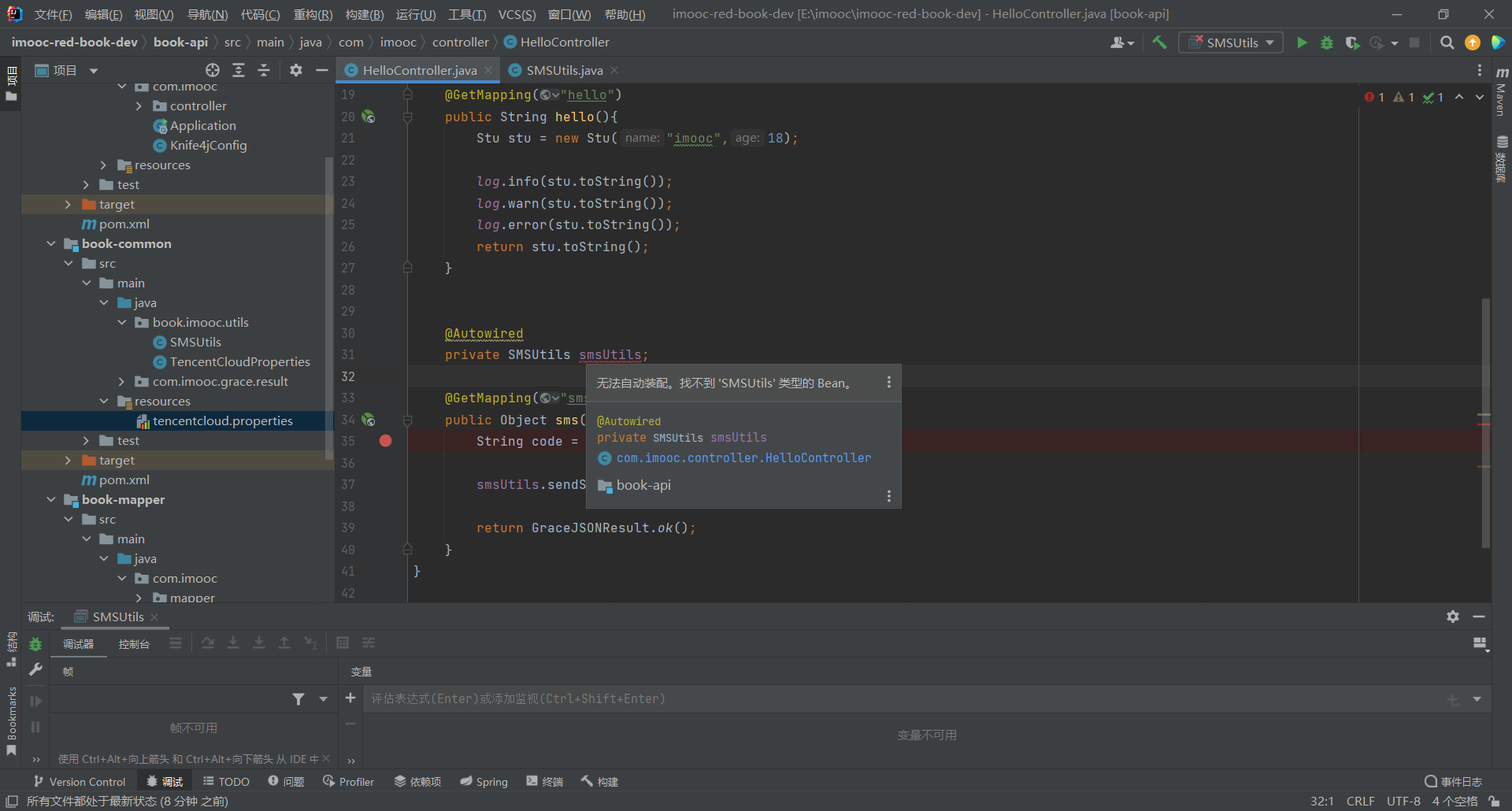This screenshot has height=811, width=1512.
Task: Open editor tabs more options menu
Action: (x=1480, y=70)
